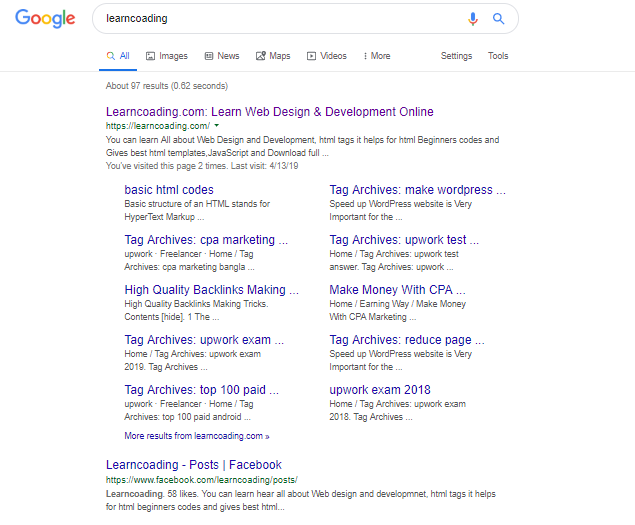Open the Videos tab
635x525 pixels.
327,56
